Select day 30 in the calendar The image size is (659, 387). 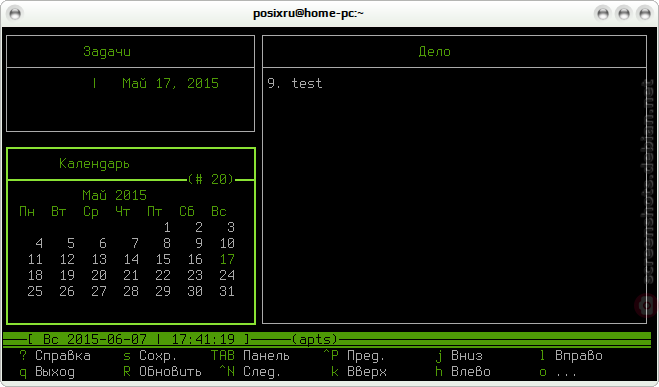pos(195,291)
